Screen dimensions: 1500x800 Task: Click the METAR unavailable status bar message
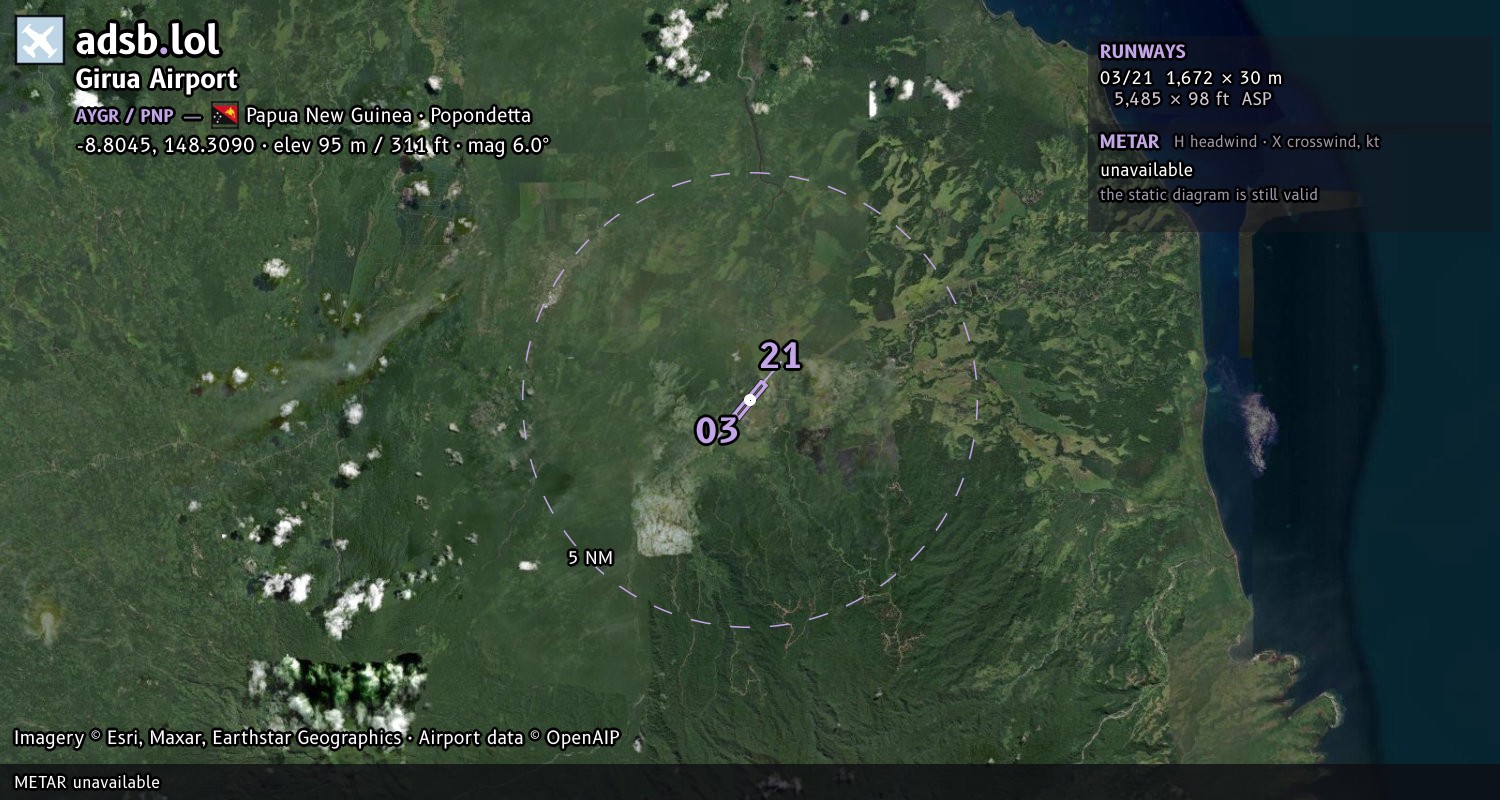tap(87, 782)
